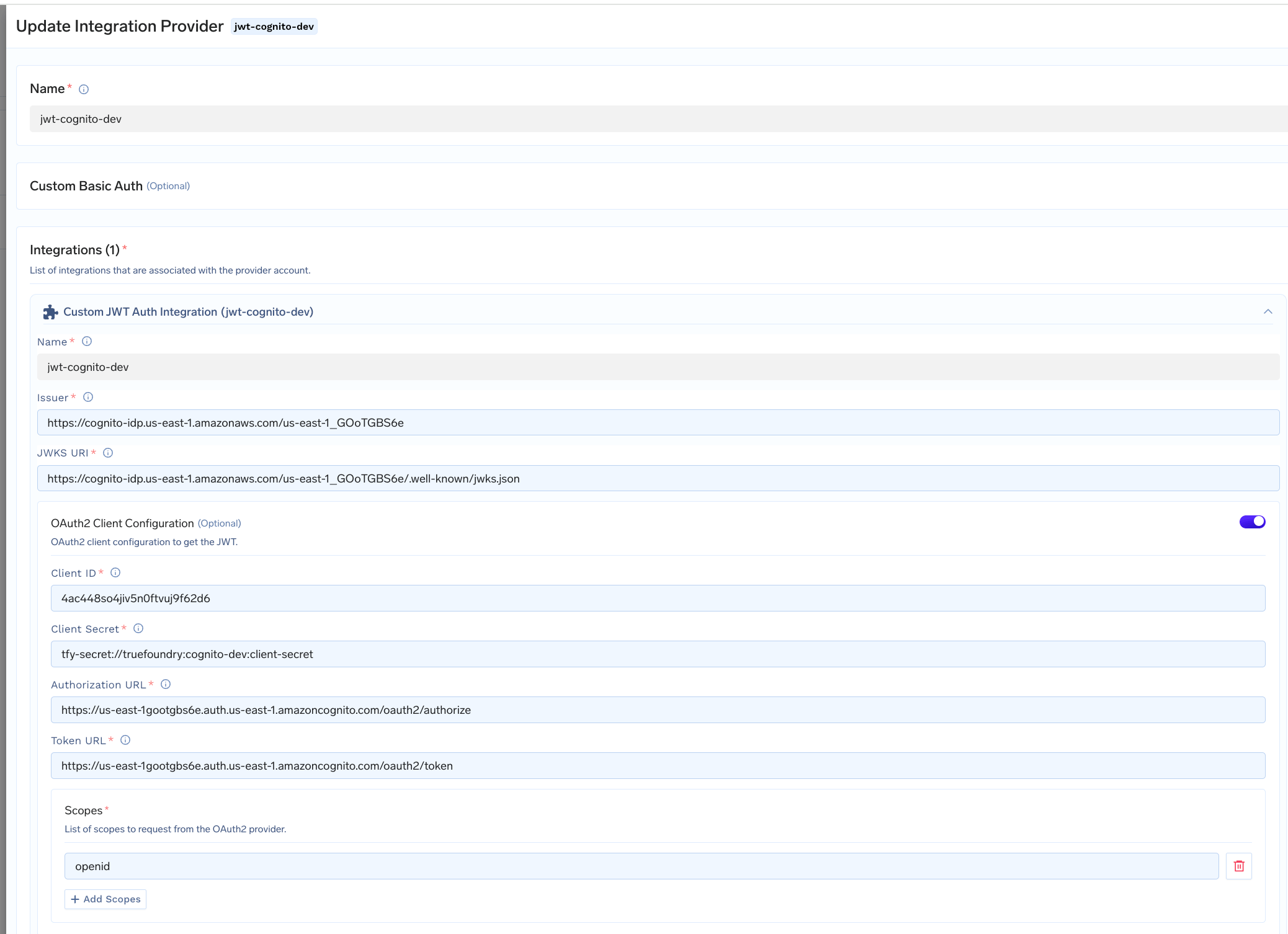Click the provider Name field jwt-cognito-dev

[658, 118]
